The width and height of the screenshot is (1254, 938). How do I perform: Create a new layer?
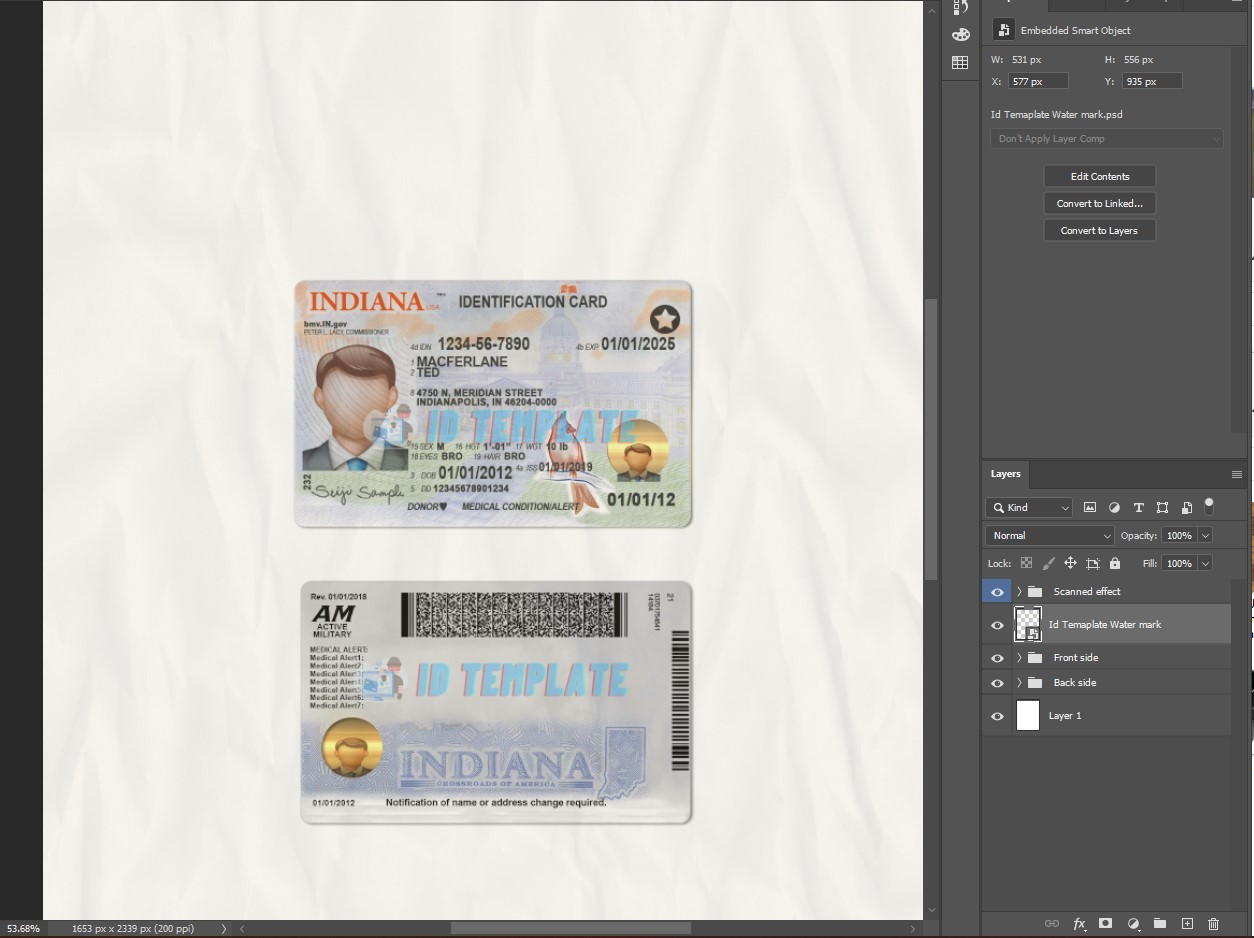1187,924
